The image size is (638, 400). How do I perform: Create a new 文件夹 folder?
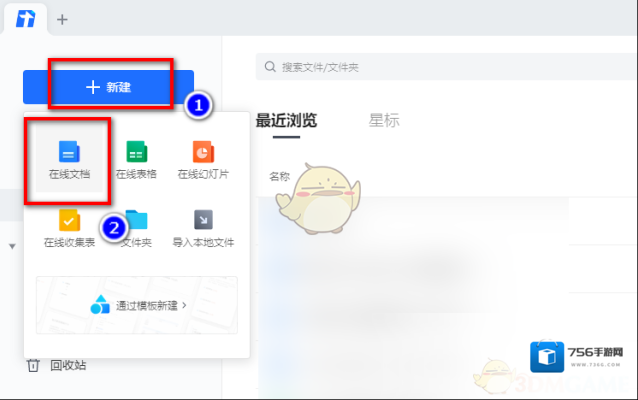[x=136, y=228]
